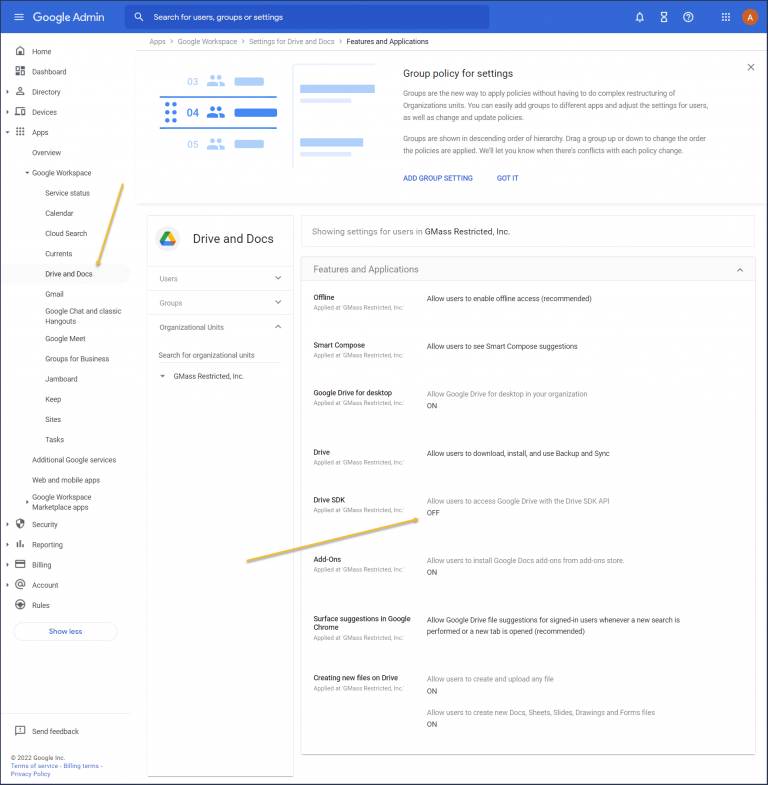Click ADD GROUP SETTING link
Viewport: 768px width, 785px height.
(438, 178)
